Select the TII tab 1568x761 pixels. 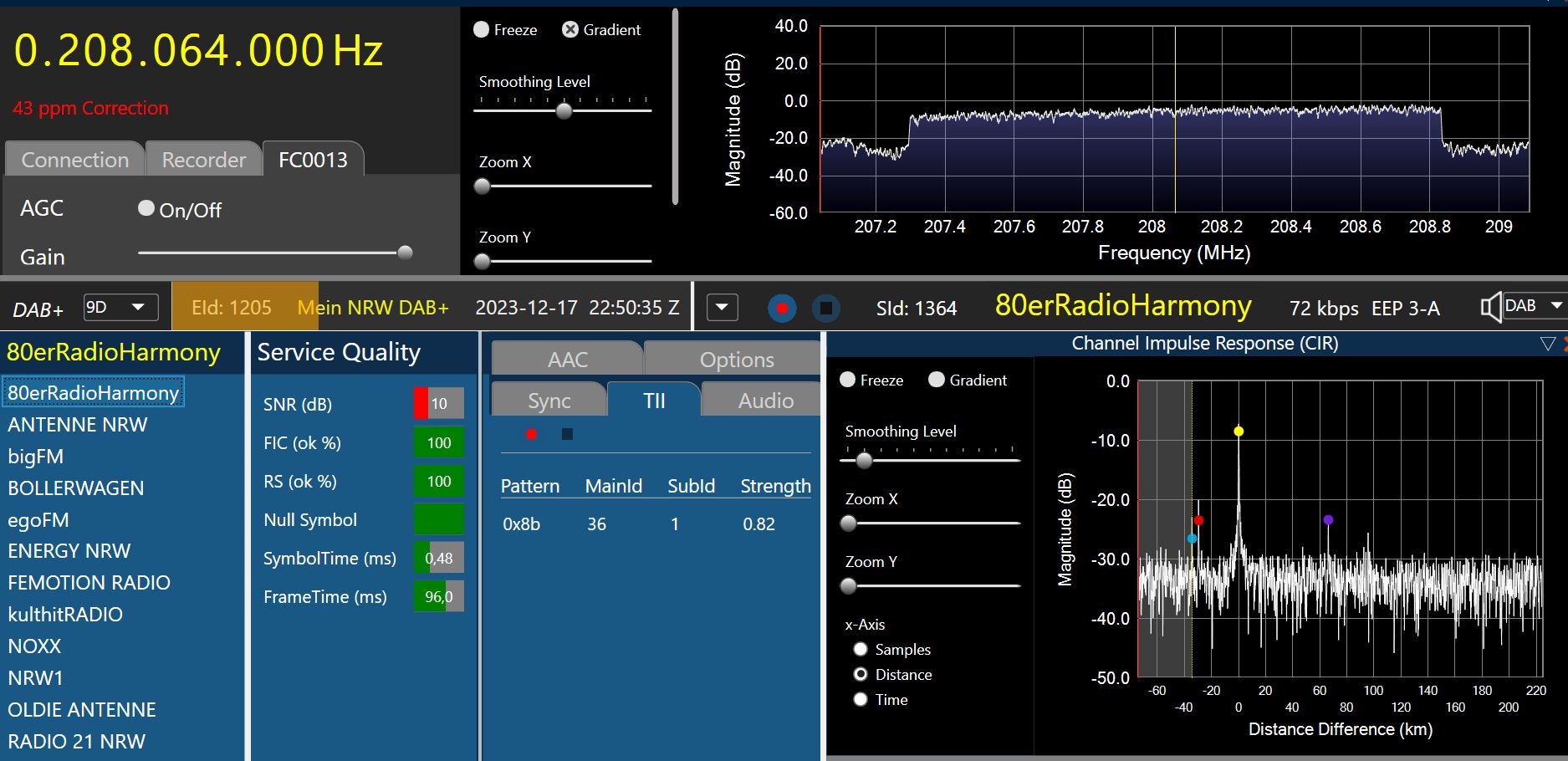654,401
